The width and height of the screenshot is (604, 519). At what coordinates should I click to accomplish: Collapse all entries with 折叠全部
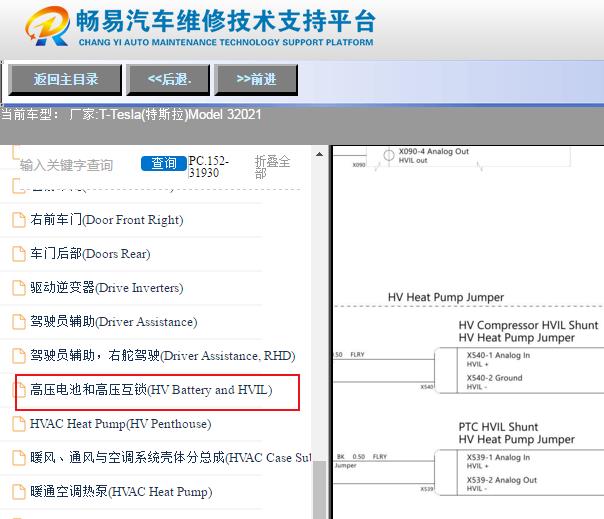click(272, 167)
